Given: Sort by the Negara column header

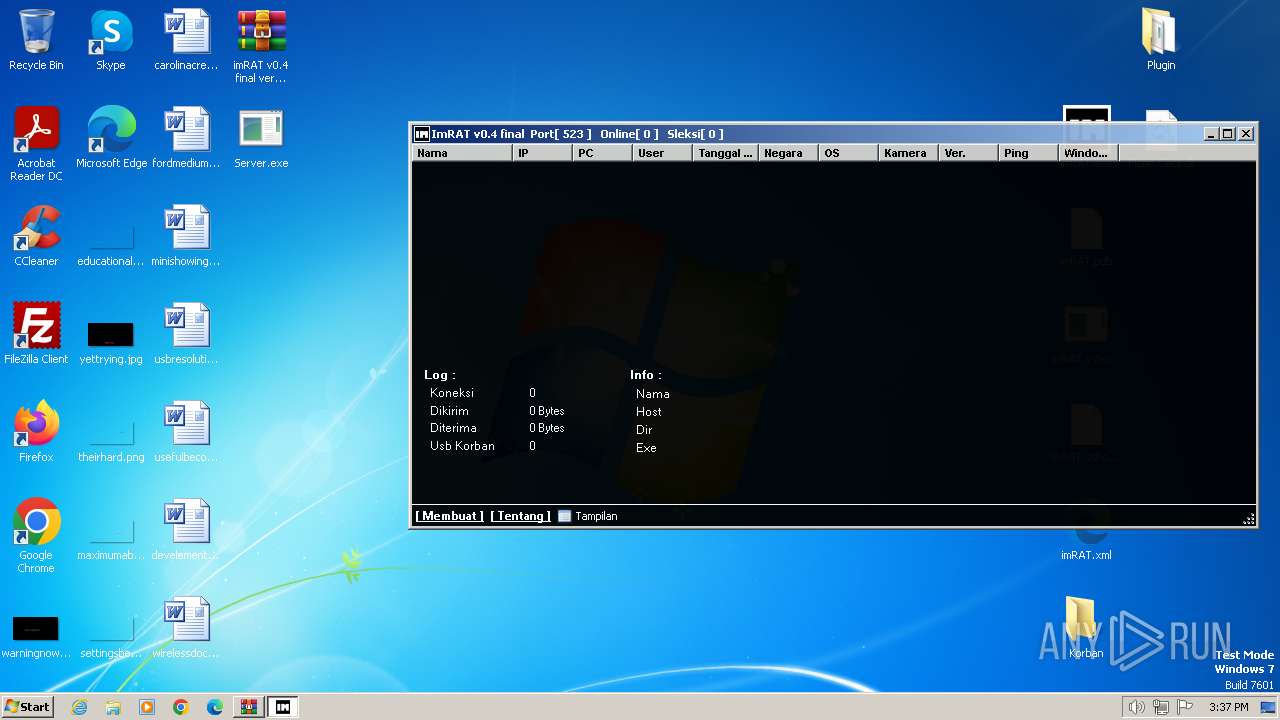Looking at the screenshot, I should [x=788, y=153].
